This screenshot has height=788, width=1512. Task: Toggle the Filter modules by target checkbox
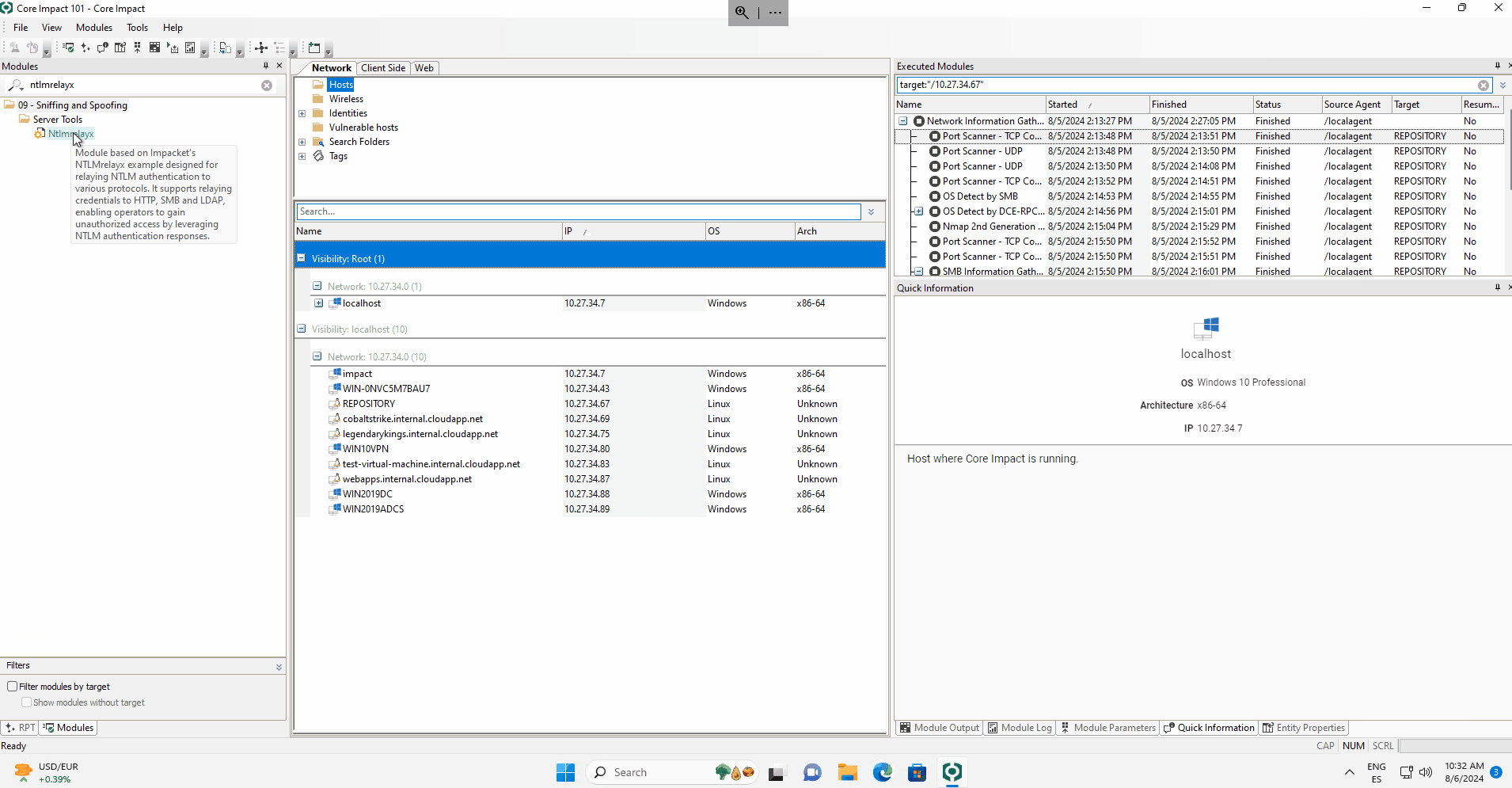click(13, 687)
